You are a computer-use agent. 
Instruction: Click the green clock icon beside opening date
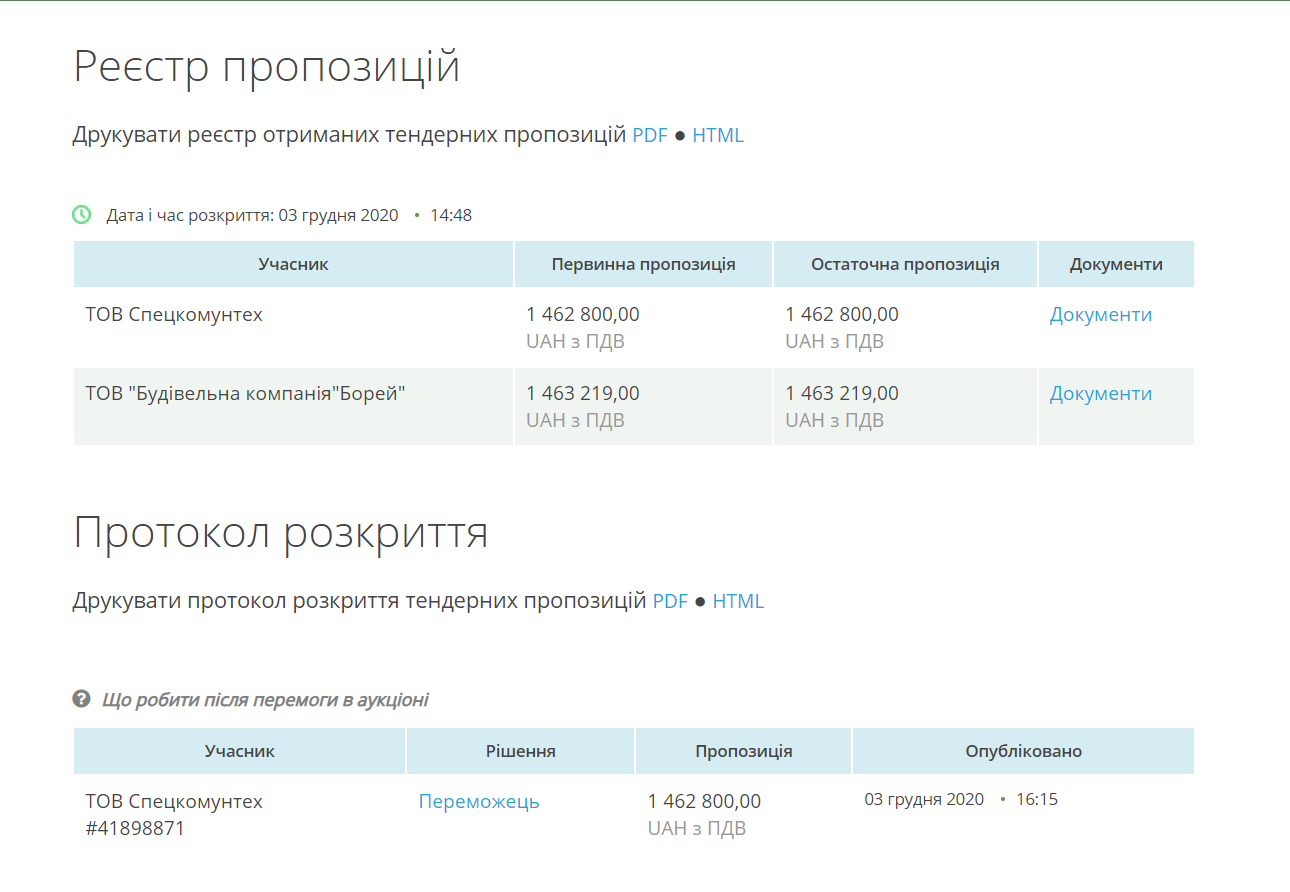pyautogui.click(x=82, y=215)
